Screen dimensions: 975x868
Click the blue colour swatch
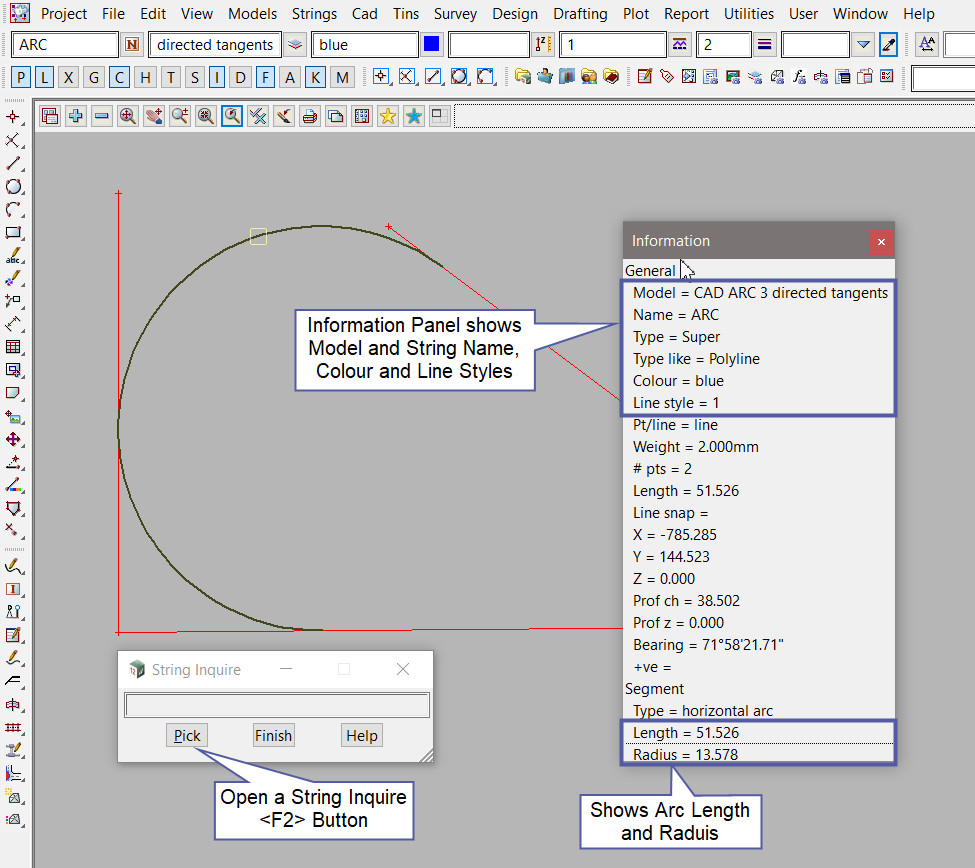pyautogui.click(x=432, y=45)
